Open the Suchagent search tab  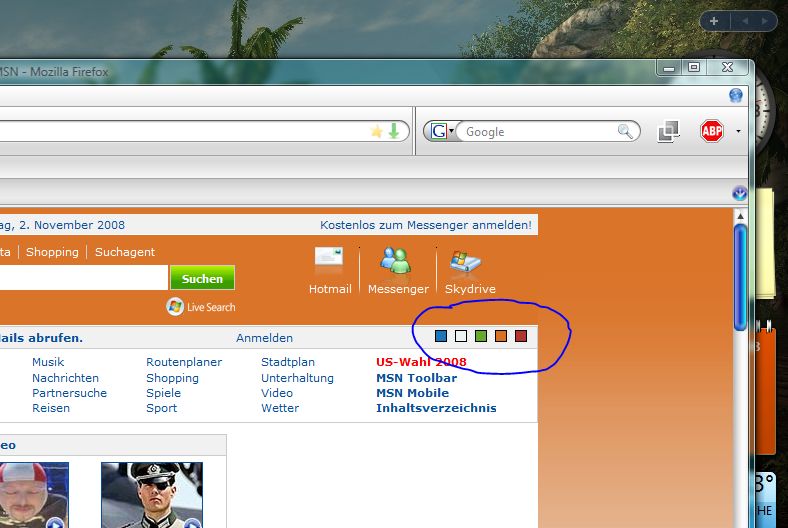(125, 252)
